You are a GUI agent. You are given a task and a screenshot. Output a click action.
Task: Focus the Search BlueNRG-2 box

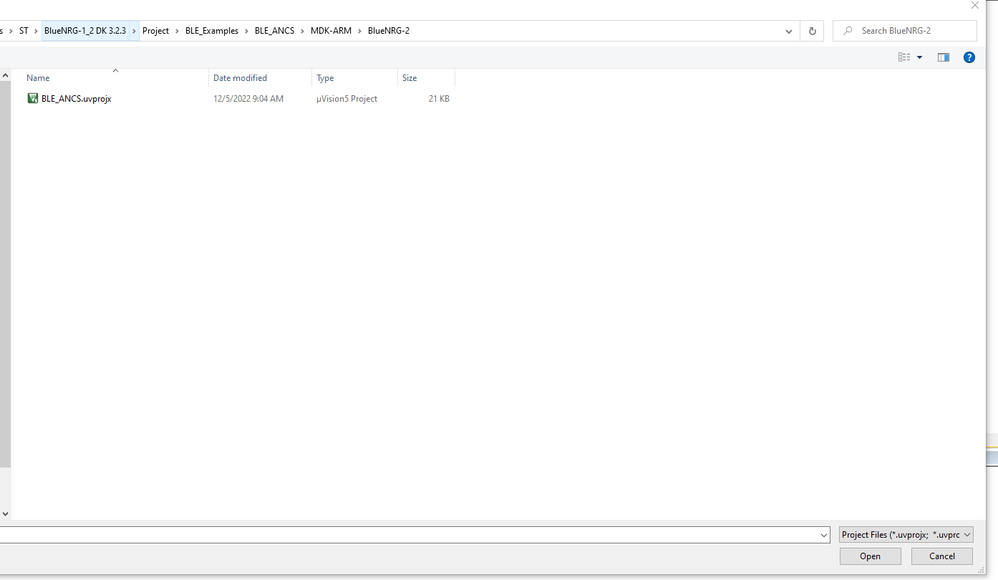pyautogui.click(x=904, y=31)
